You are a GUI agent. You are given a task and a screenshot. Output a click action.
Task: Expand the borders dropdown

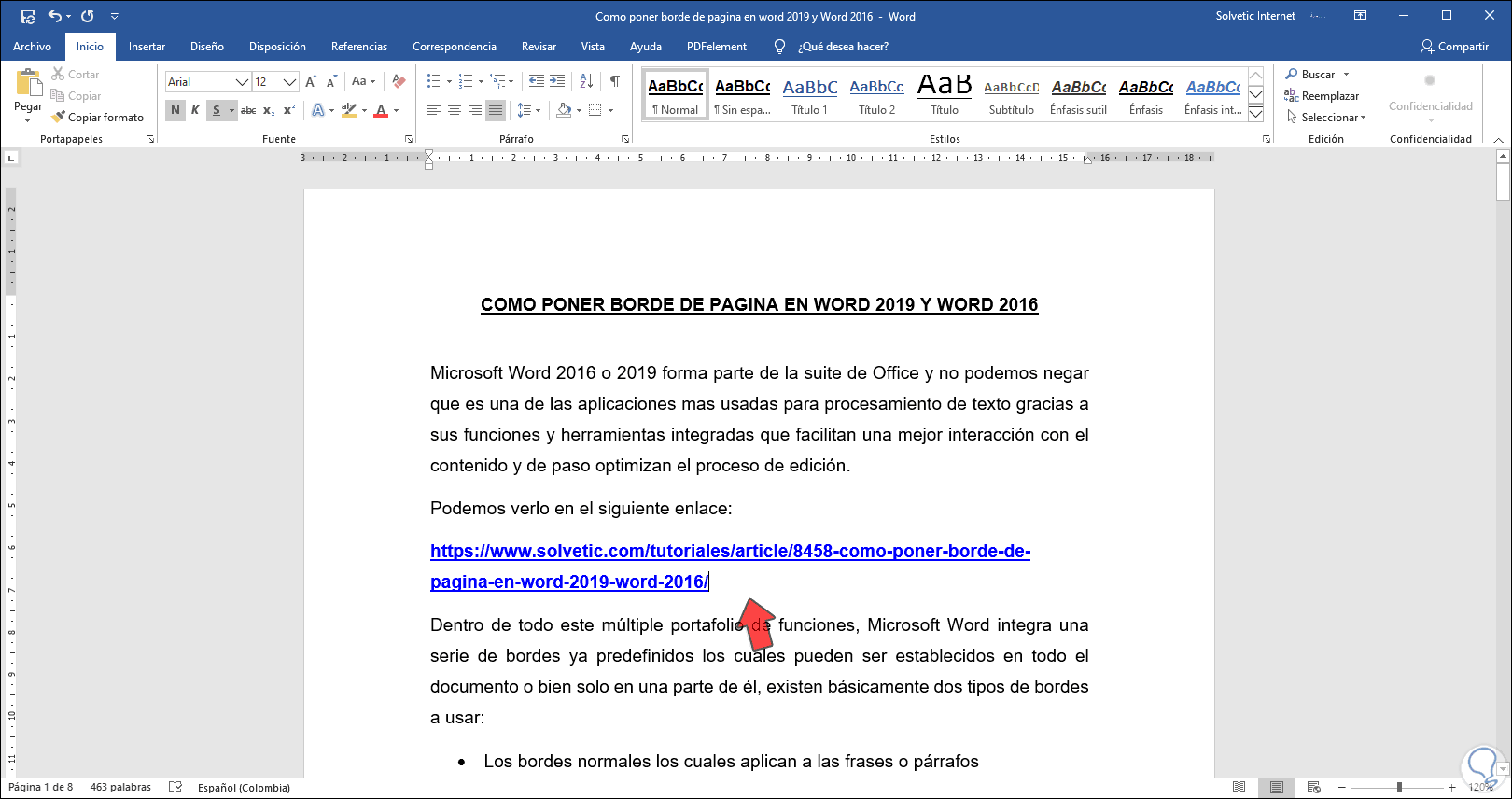point(611,110)
